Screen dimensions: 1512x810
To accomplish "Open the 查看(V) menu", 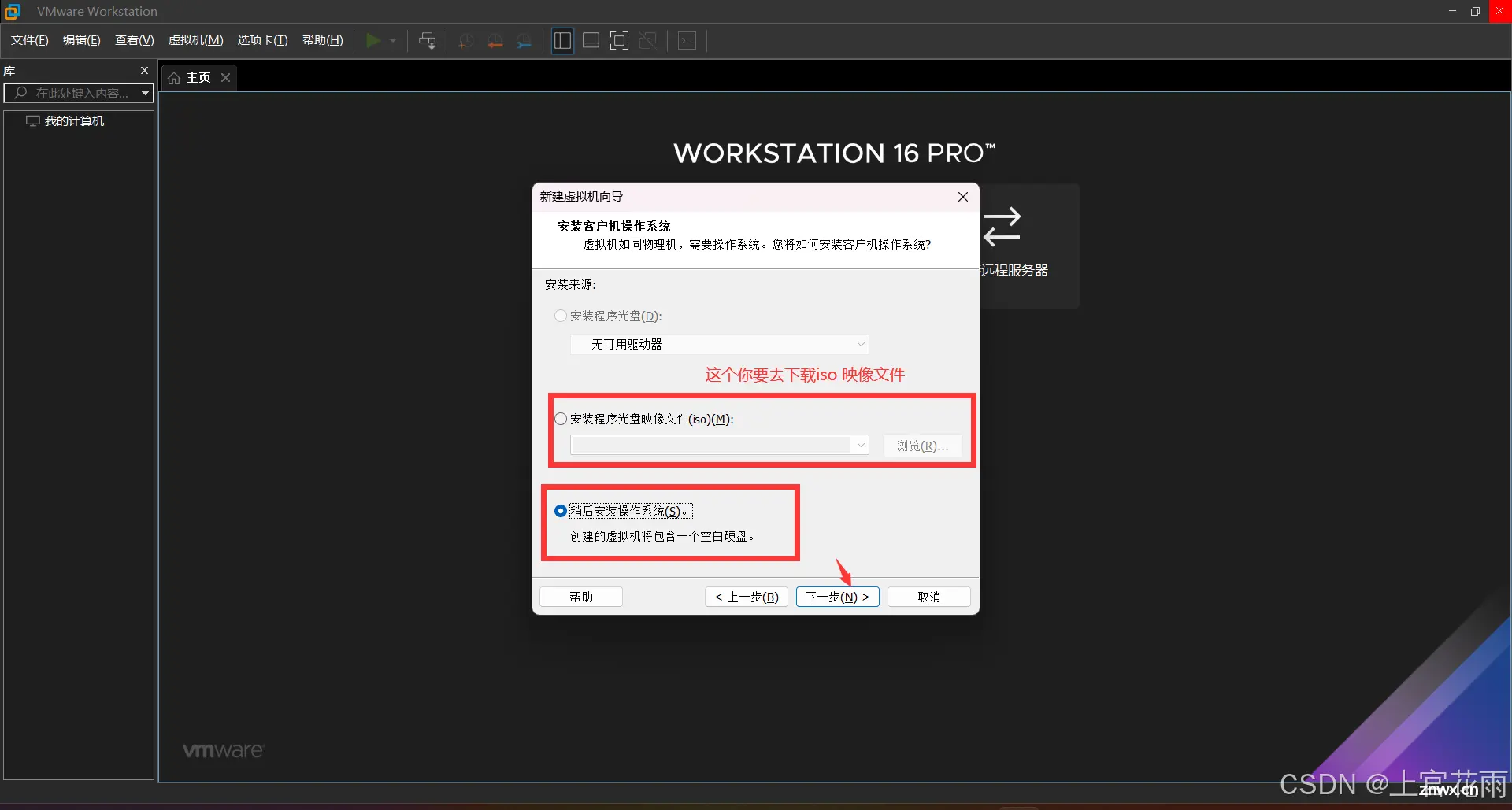I will [x=135, y=40].
